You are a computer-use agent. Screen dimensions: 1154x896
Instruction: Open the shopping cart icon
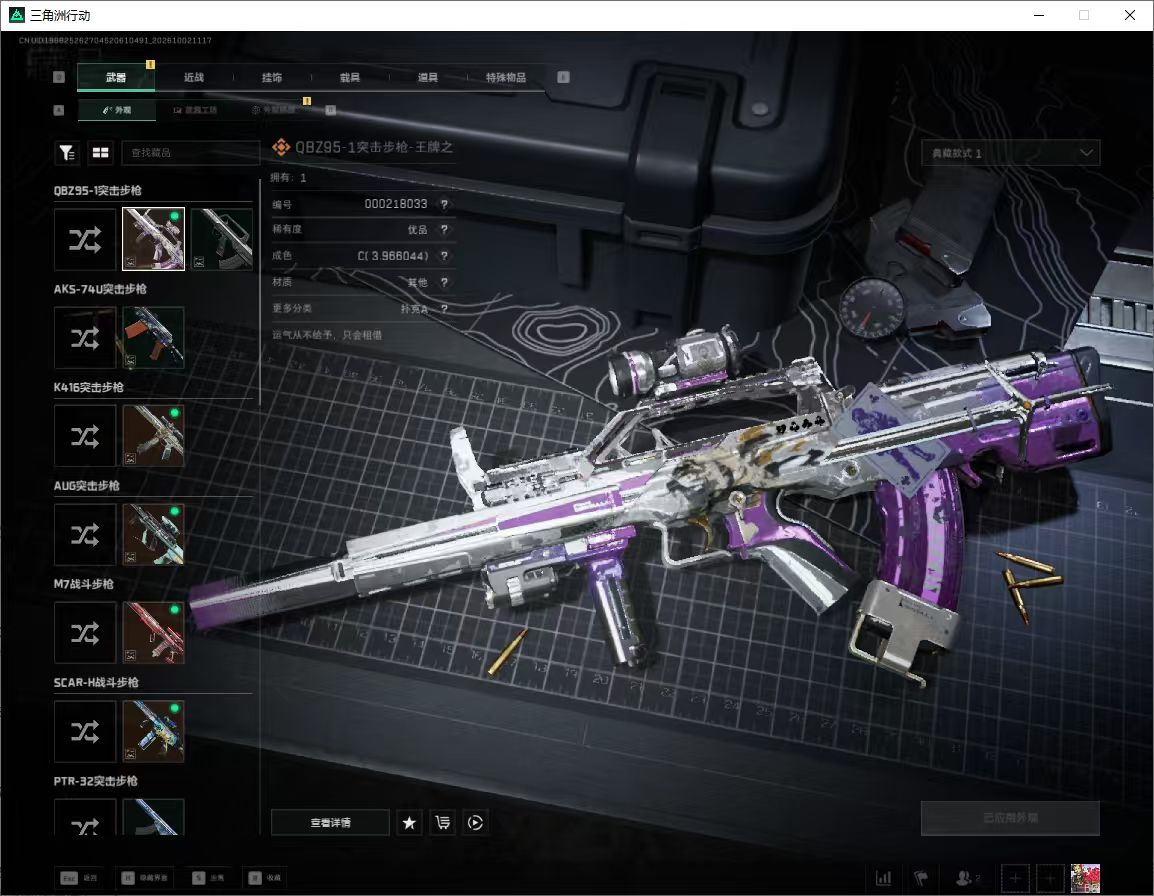tap(442, 822)
